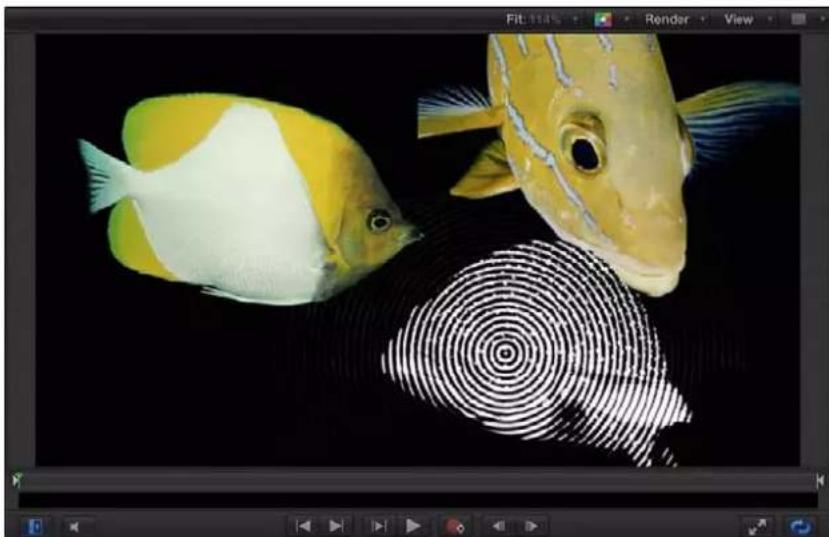
Task: Open the Render menu
Action: coord(675,20)
